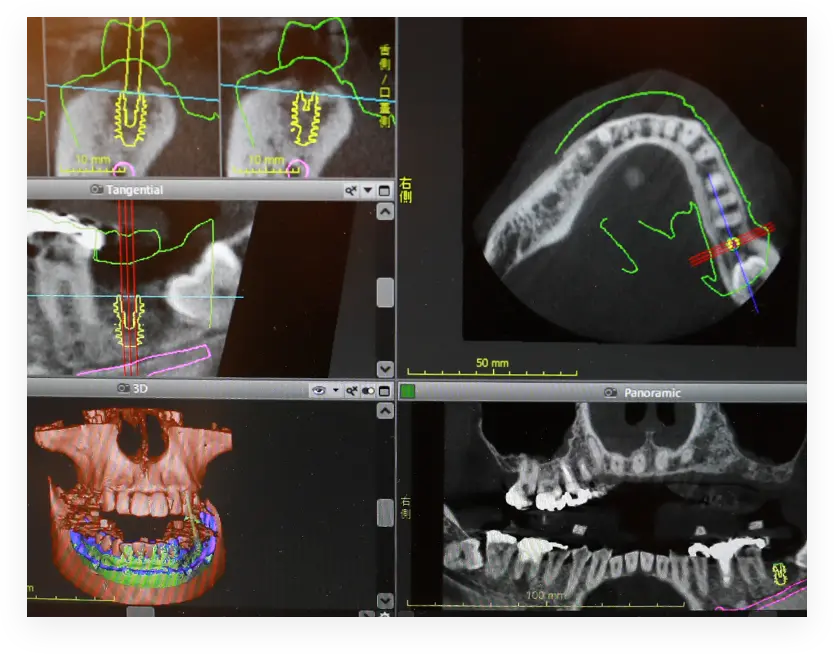Toggle the eye visibility icon in 3D header
The width and height of the screenshot is (834, 654).
click(x=318, y=390)
